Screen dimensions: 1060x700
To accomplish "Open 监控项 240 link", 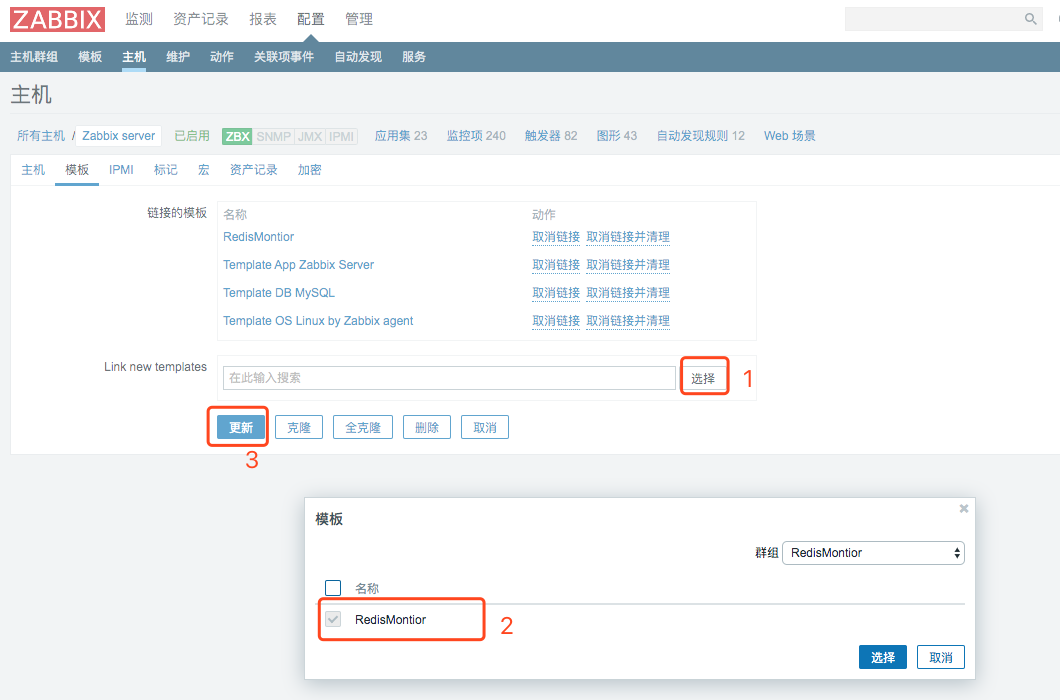I will [x=476, y=136].
